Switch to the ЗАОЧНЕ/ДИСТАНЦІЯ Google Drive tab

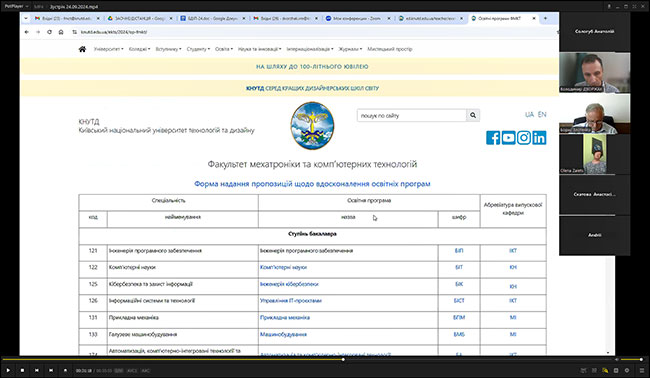(139, 18)
